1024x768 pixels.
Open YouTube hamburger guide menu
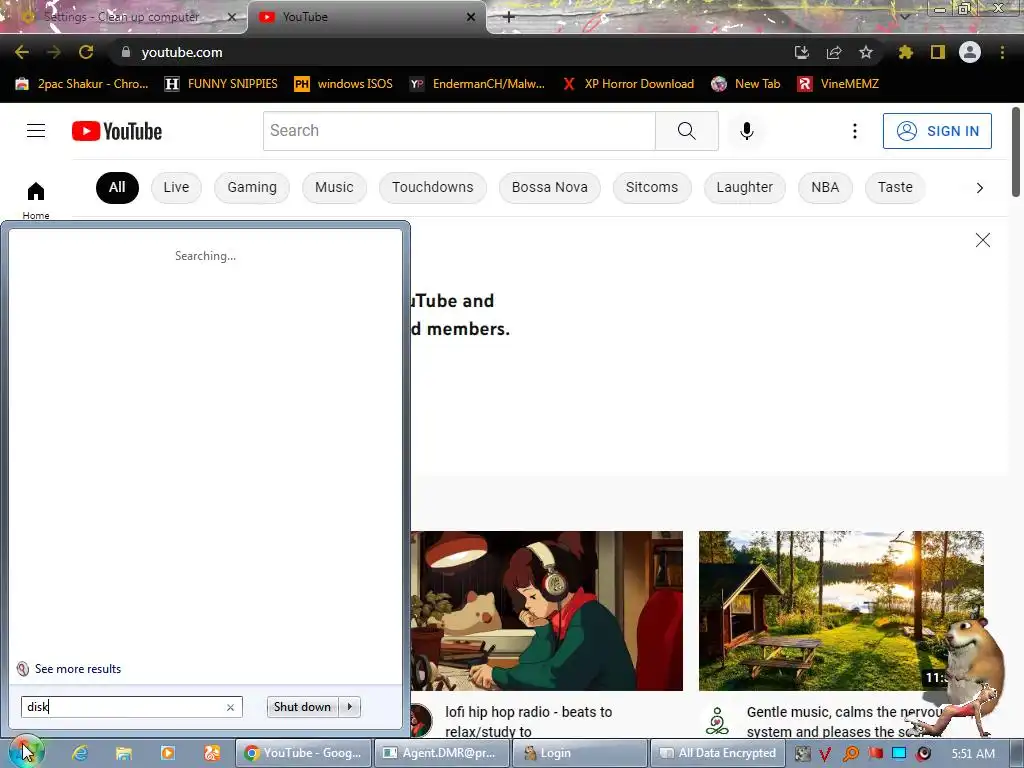pos(36,131)
